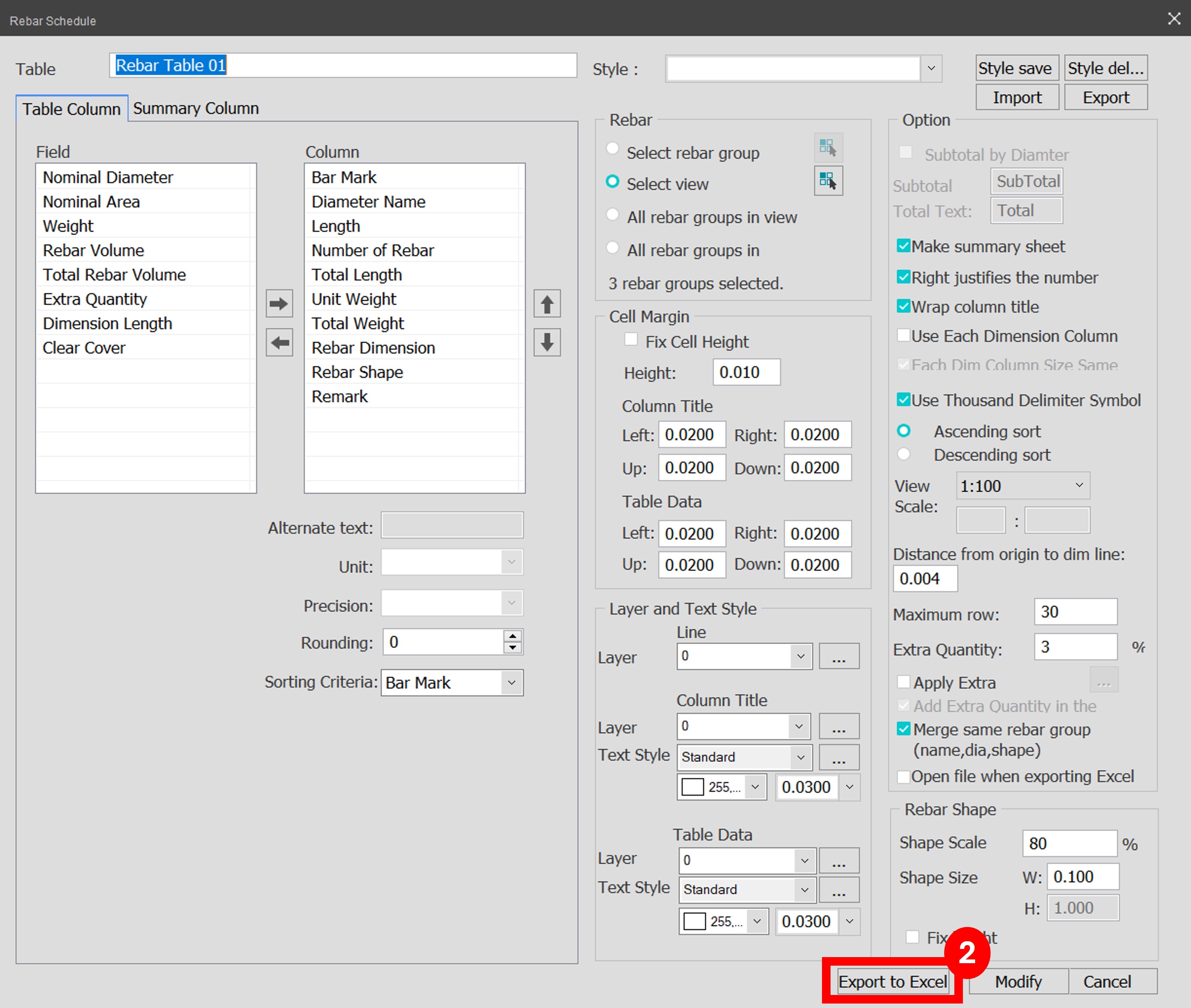Uncheck Make summary sheet
1191x1008 pixels.
(x=903, y=245)
